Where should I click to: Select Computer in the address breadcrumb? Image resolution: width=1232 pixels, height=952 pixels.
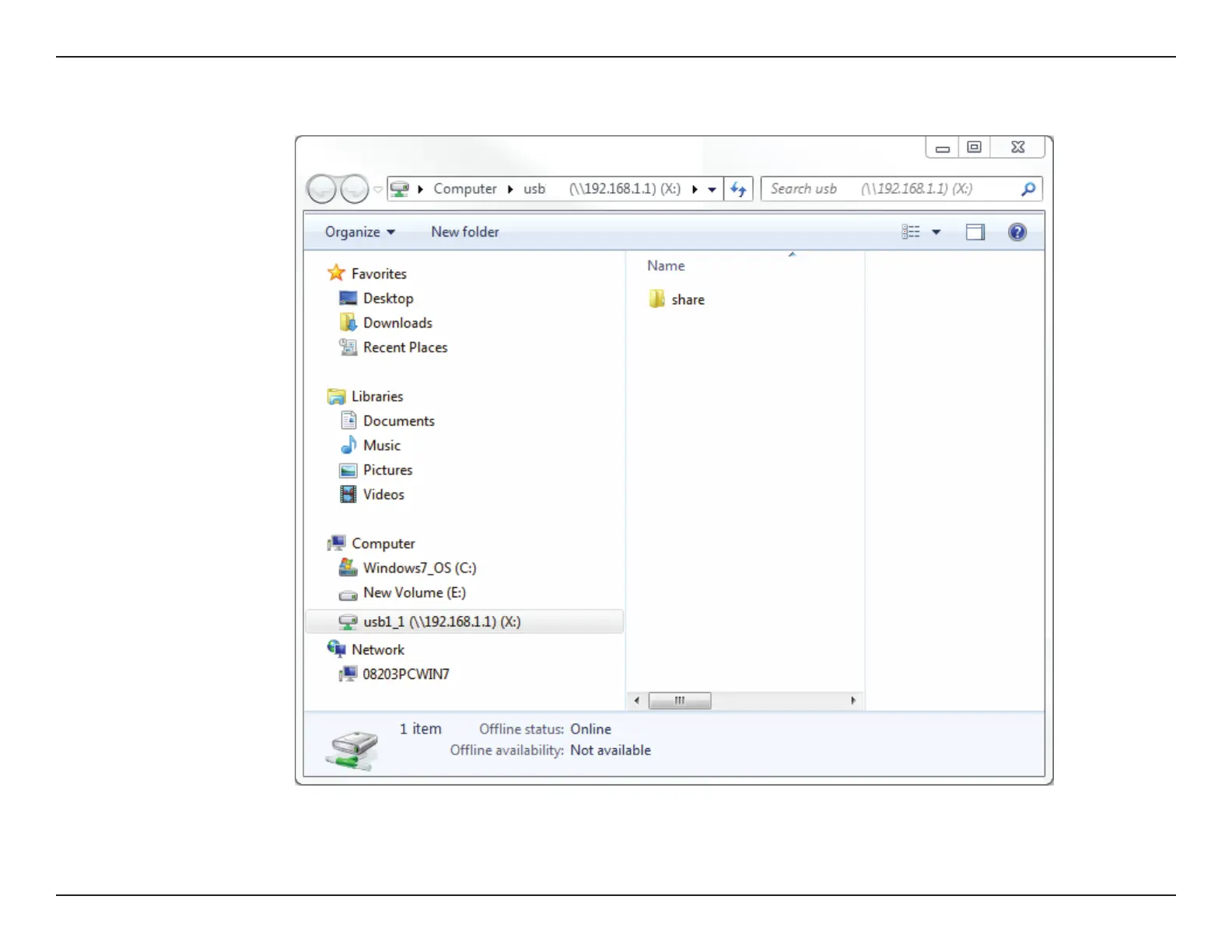[465, 189]
